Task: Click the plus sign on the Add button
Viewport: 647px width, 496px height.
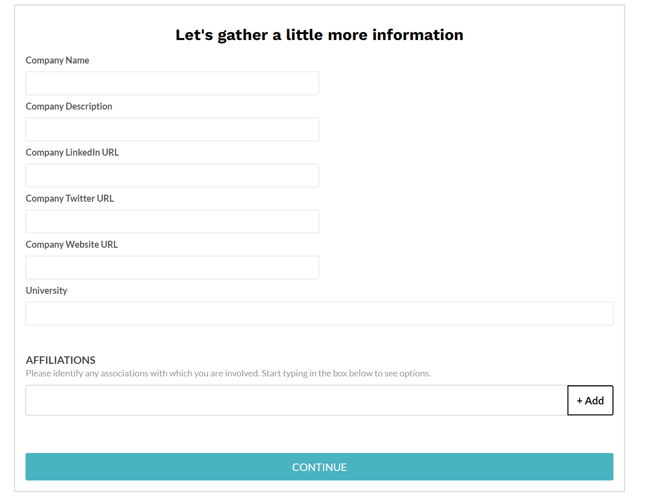Action: point(579,401)
